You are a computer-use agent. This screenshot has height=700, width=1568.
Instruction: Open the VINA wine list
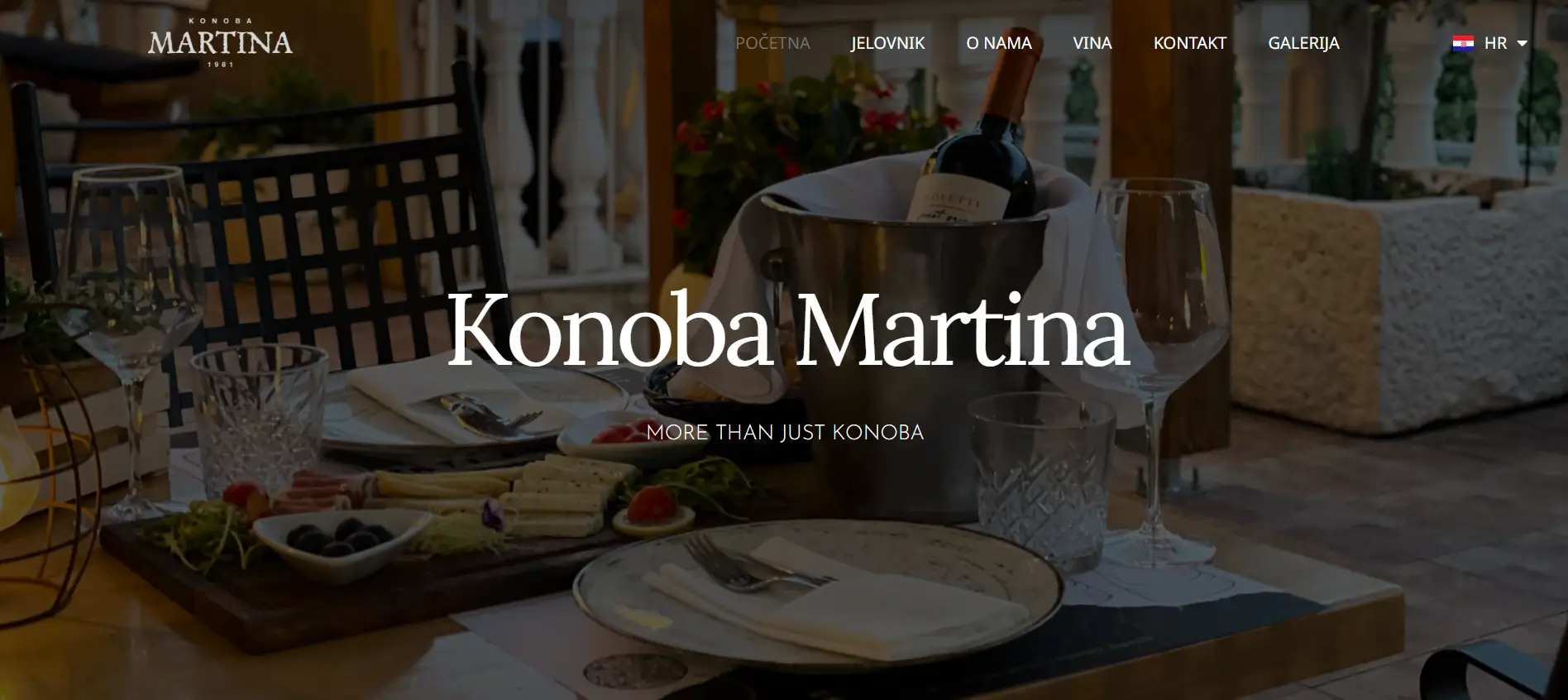(1092, 43)
